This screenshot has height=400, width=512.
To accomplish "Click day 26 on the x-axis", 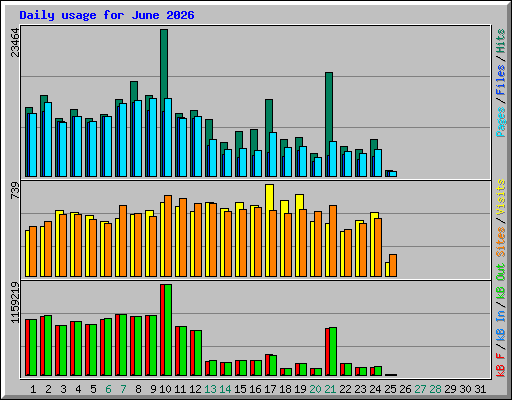I will 405,389.
